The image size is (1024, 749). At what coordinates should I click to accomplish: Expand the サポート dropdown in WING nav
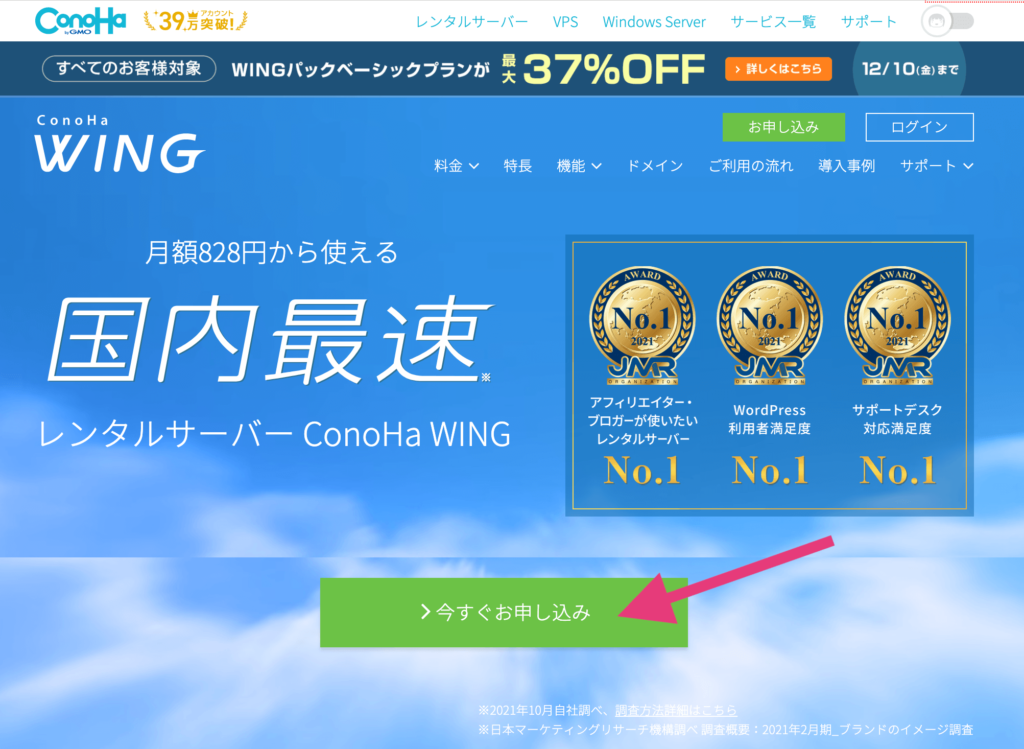(936, 166)
